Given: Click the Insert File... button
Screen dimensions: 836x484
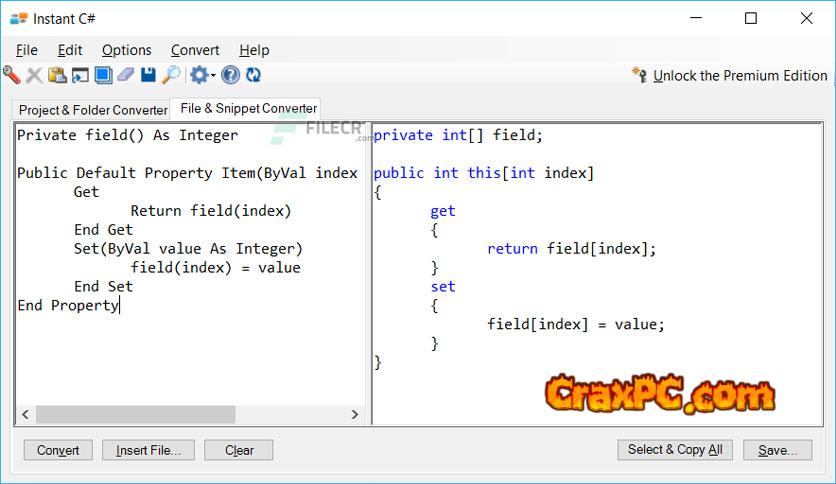Looking at the screenshot, I should click(x=148, y=450).
